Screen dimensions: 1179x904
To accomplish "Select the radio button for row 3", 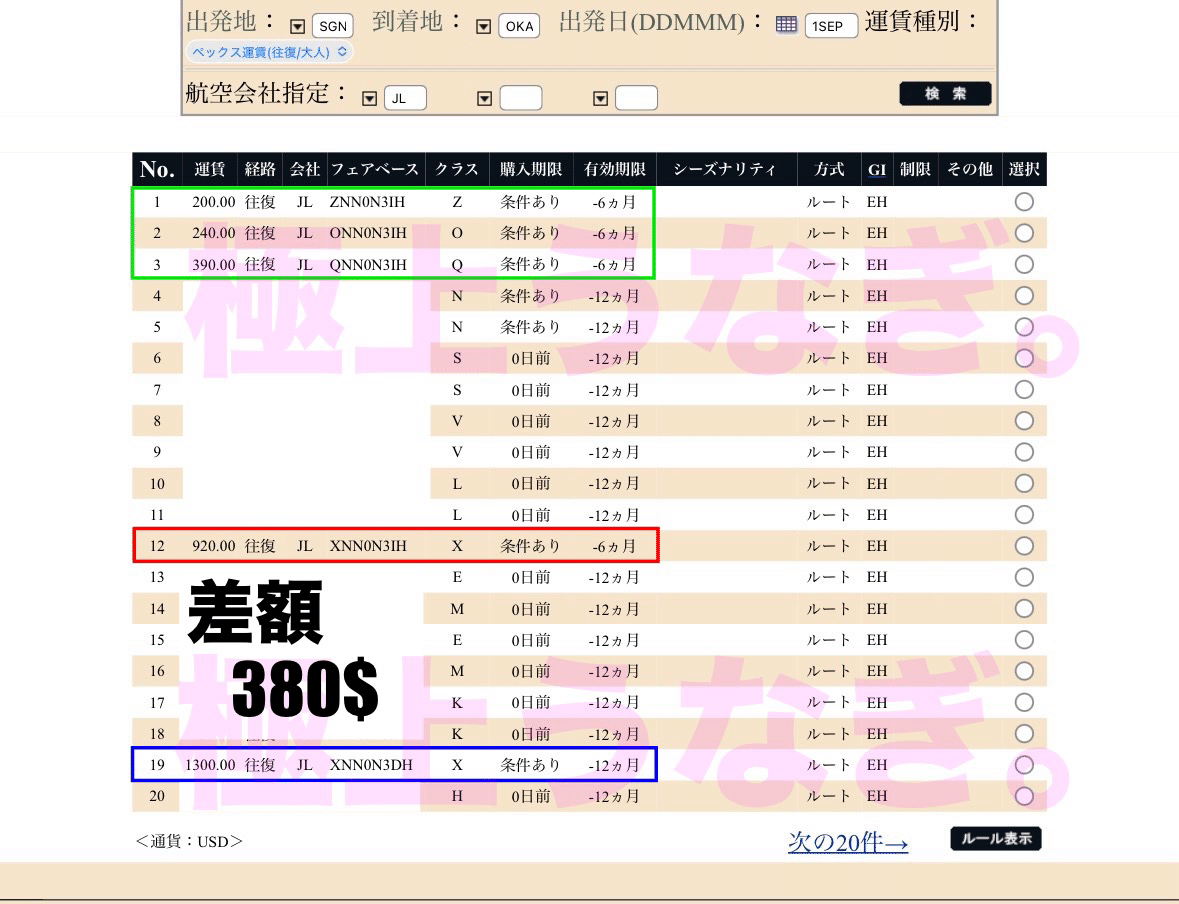I will tap(1024, 265).
